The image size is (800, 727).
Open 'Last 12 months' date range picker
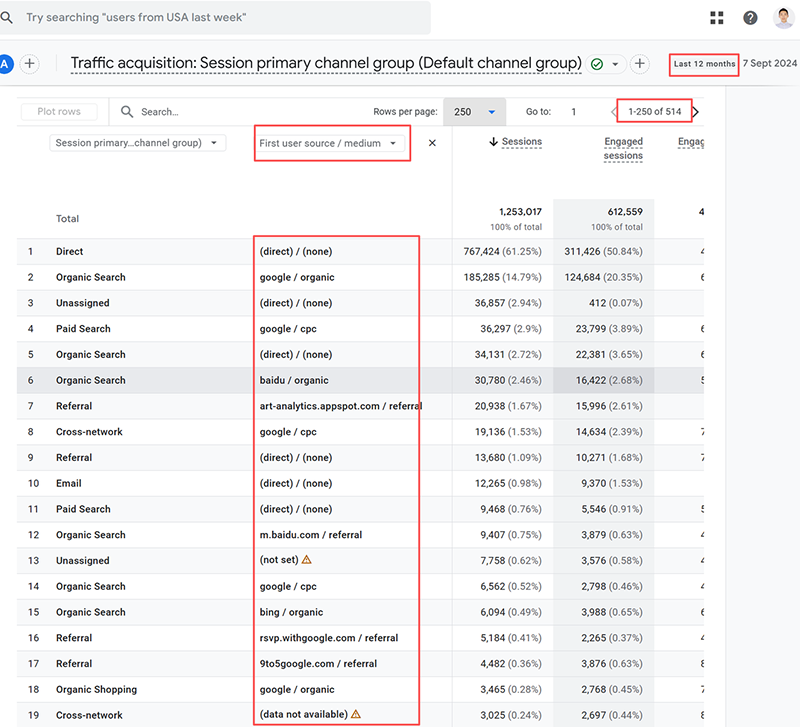coord(704,64)
